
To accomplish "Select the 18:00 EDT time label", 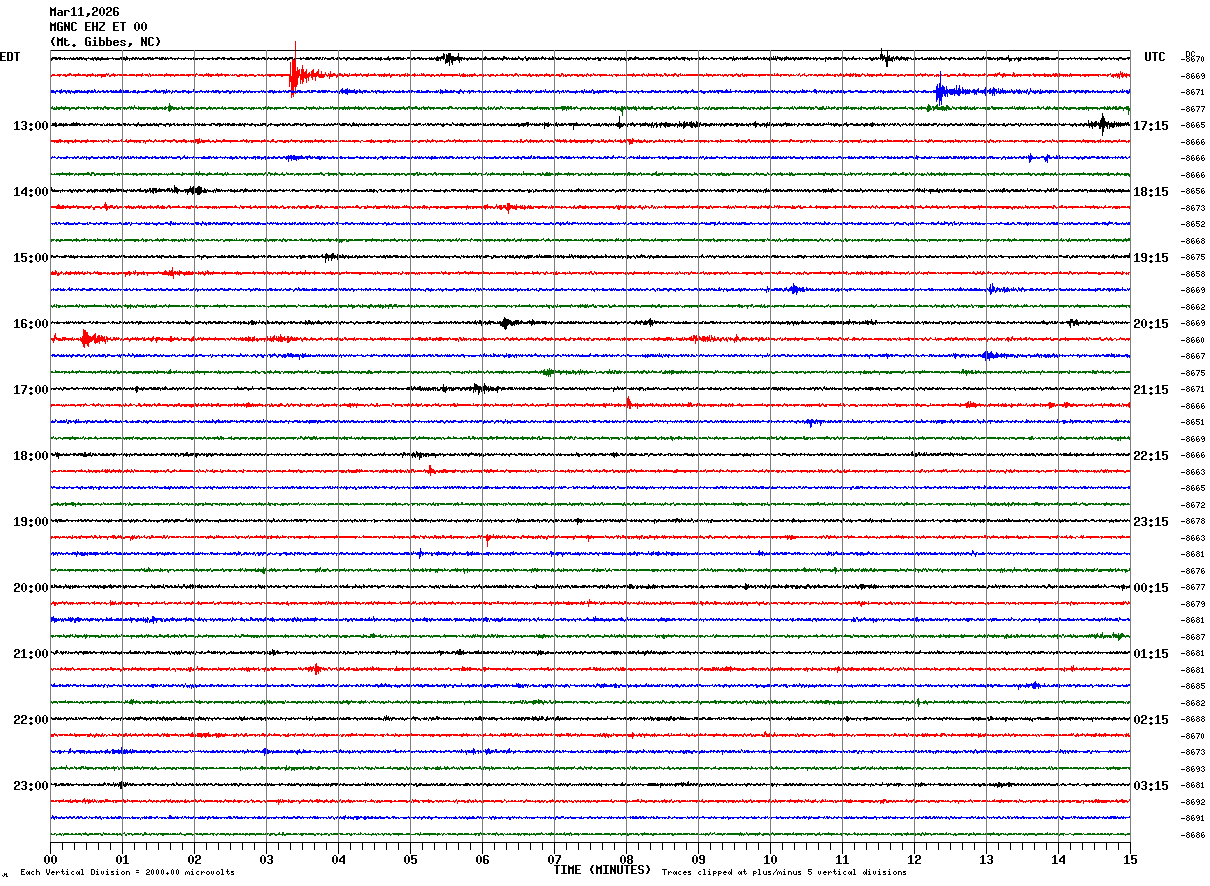I will 30,456.
